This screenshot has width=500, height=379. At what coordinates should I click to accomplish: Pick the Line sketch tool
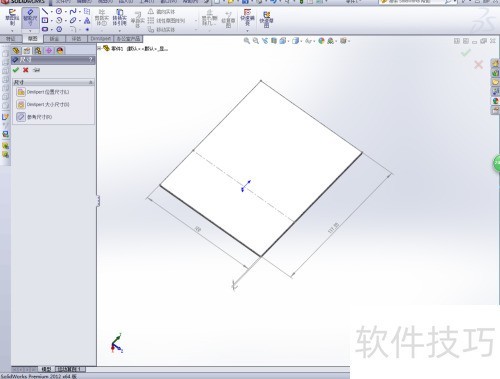click(45, 11)
